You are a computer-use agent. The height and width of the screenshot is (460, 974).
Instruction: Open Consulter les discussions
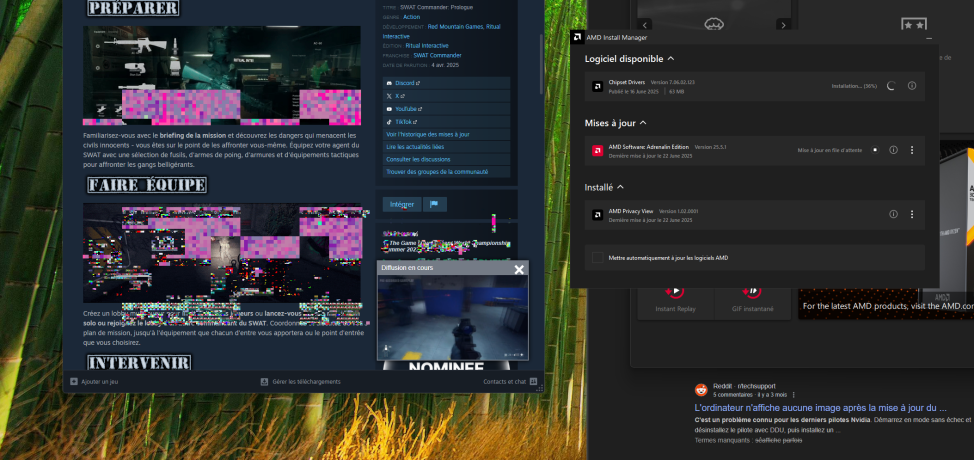point(447,160)
